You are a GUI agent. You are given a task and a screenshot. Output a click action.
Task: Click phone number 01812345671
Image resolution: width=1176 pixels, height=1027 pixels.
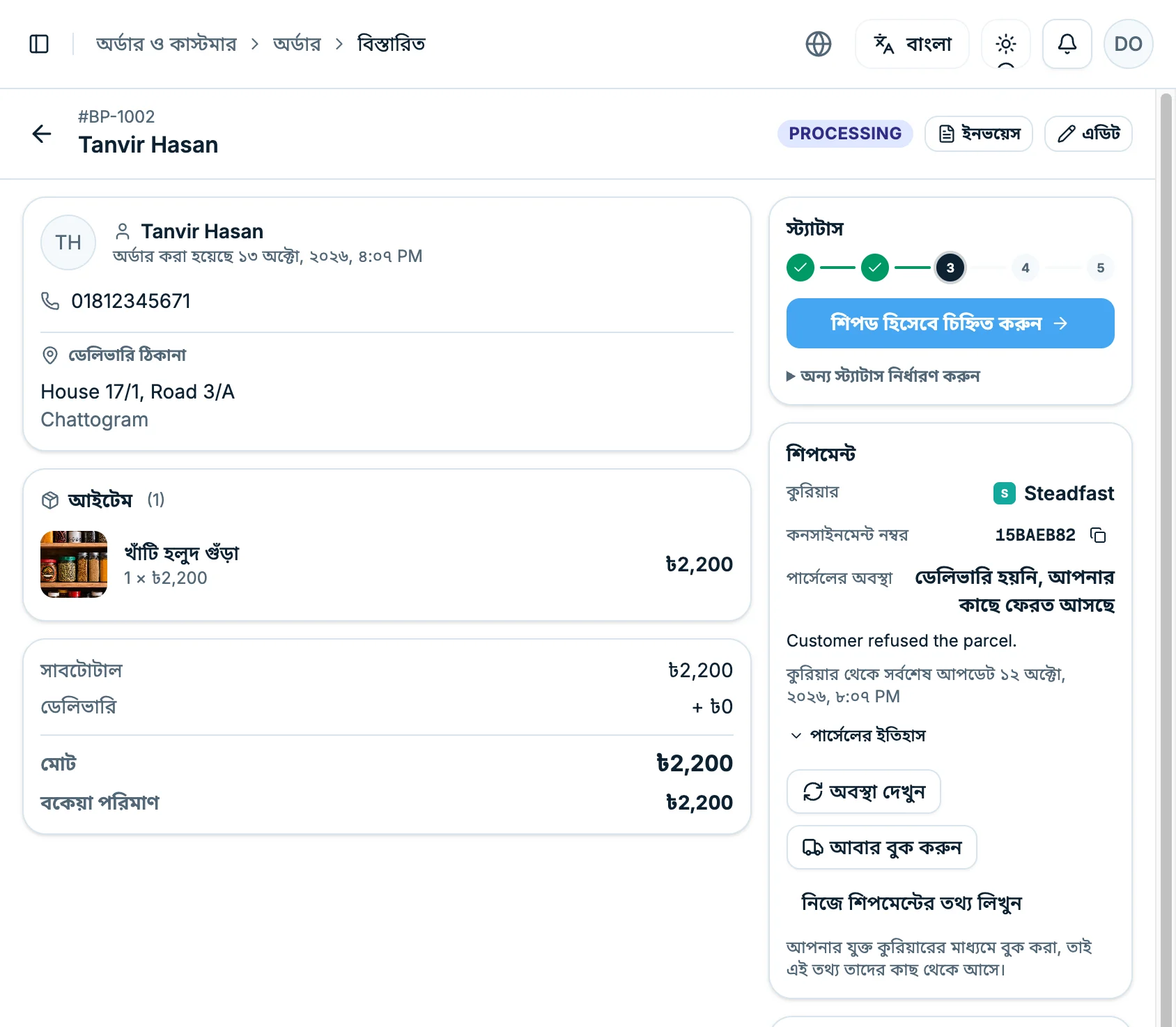coord(131,301)
